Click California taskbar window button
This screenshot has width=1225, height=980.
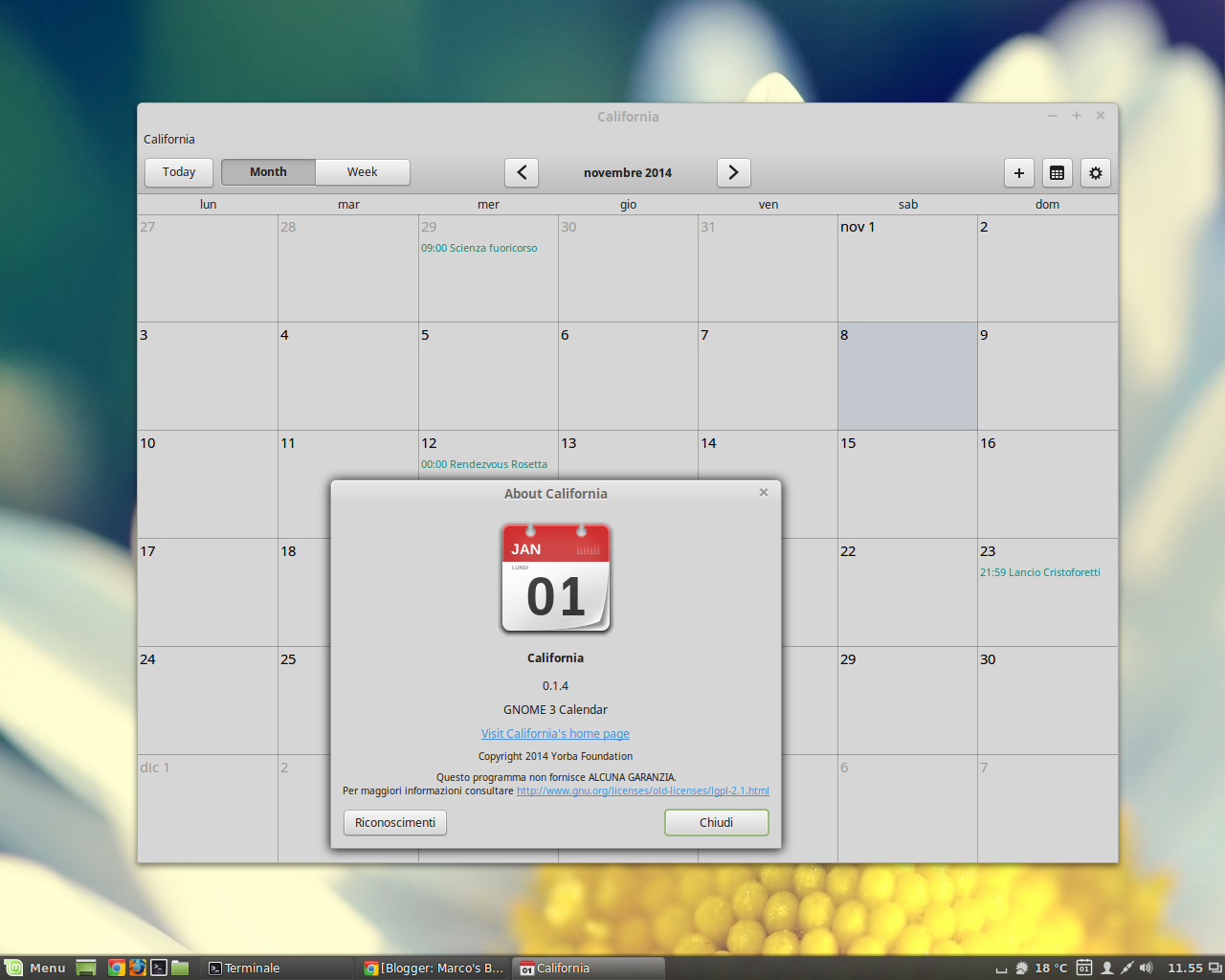point(590,968)
